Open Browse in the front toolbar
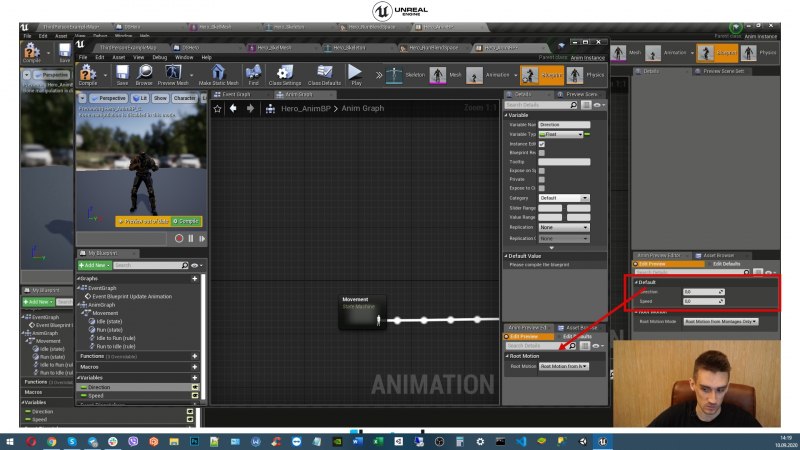This screenshot has width=800, height=450. [144, 75]
